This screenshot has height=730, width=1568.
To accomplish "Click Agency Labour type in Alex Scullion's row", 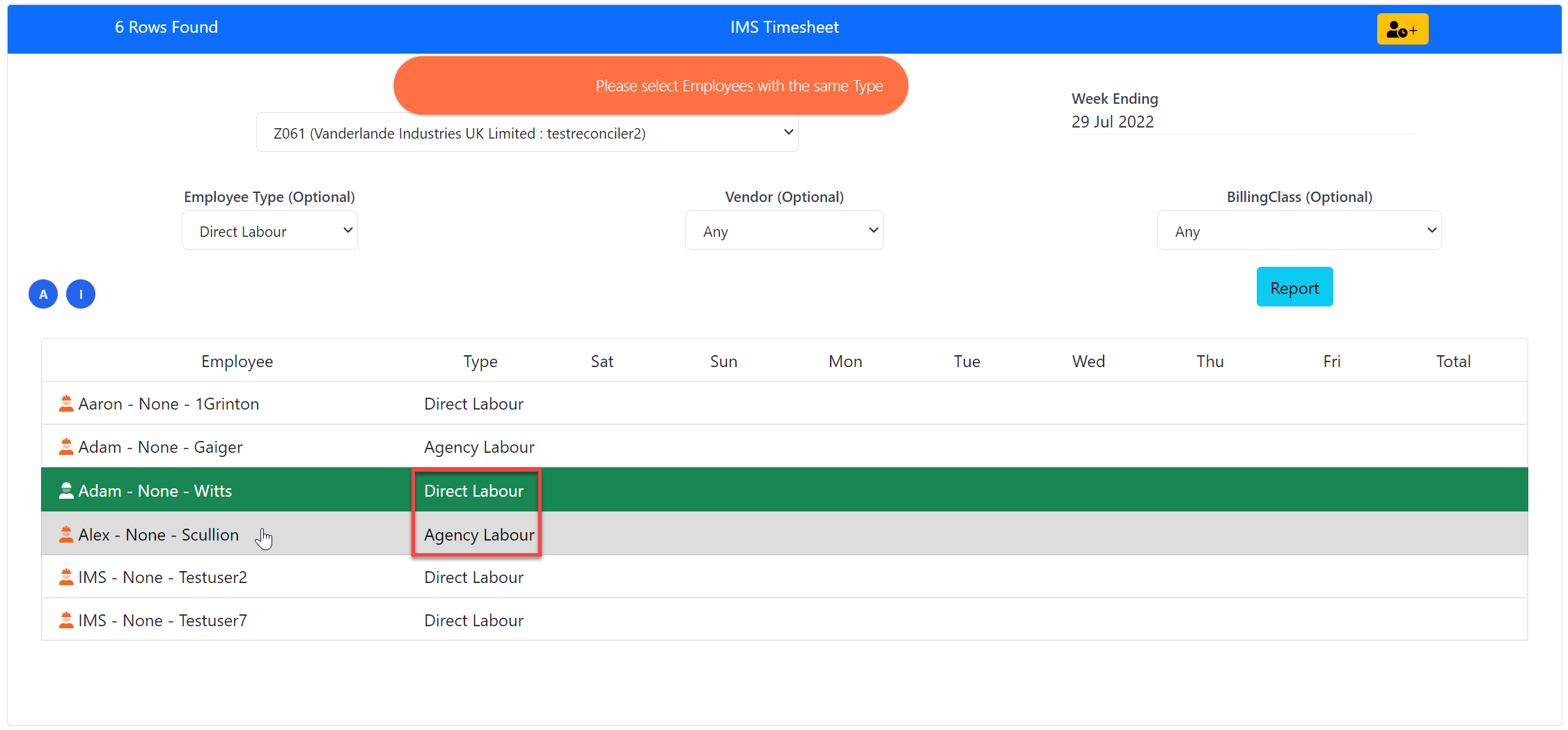I will tap(479, 535).
